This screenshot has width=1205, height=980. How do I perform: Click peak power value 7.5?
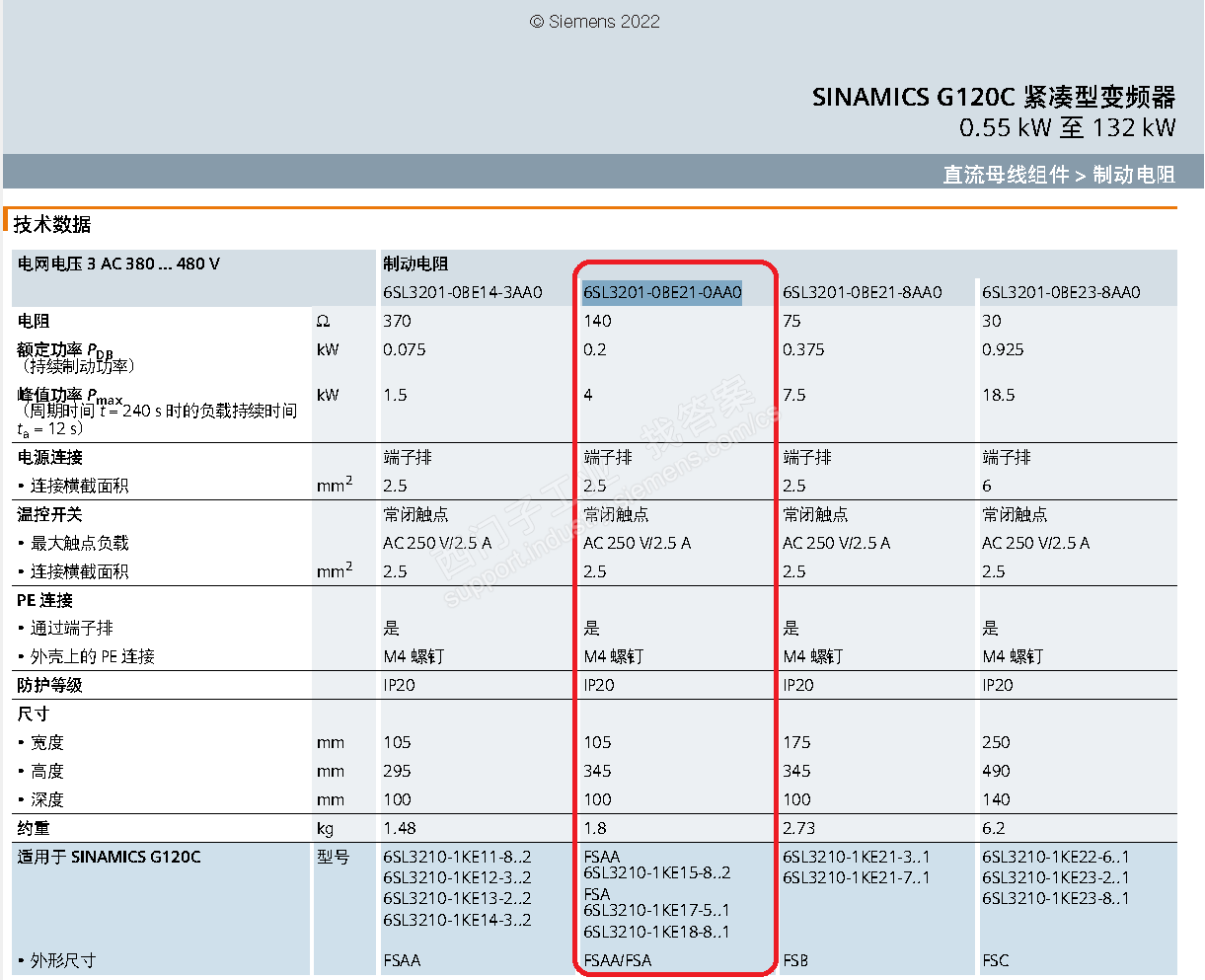click(793, 395)
